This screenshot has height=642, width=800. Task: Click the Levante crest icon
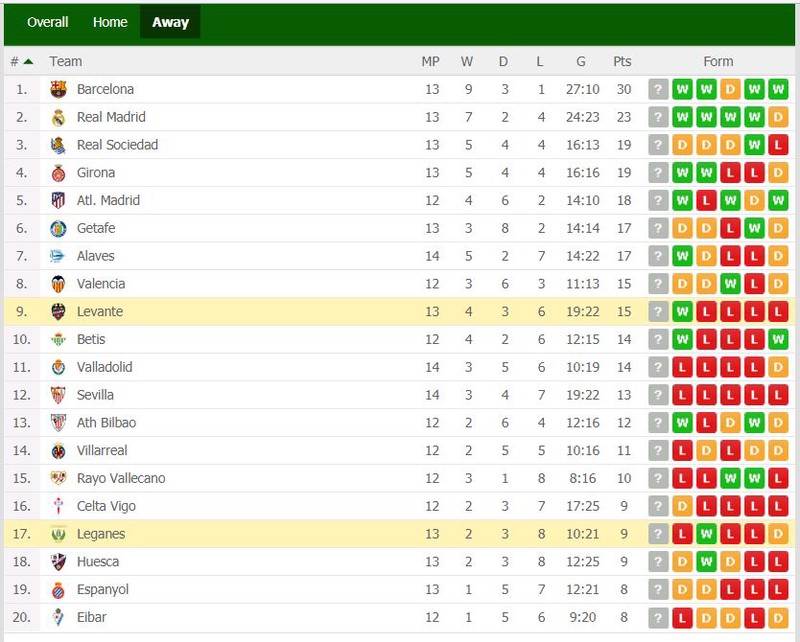click(59, 311)
